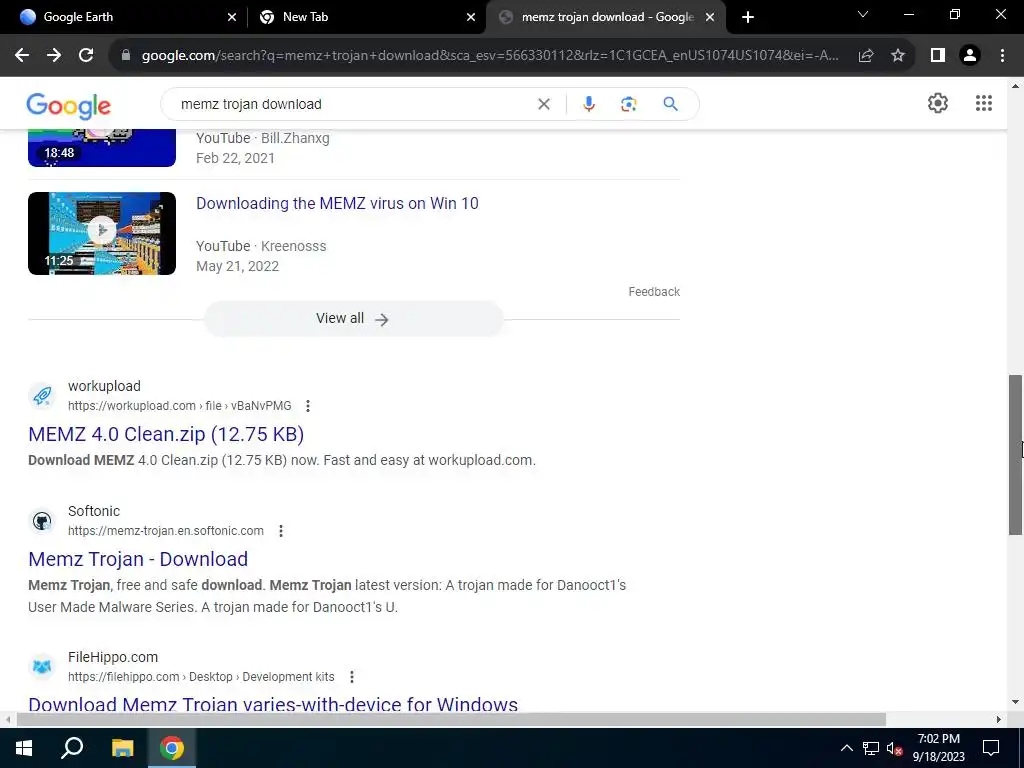Close the New Tab tab
This screenshot has height=768, width=1024.
471,17
